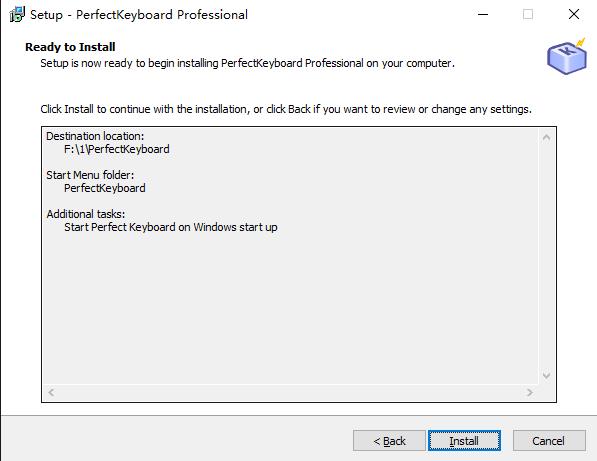Click the vertical scrollbar track in summary

(x=546, y=257)
